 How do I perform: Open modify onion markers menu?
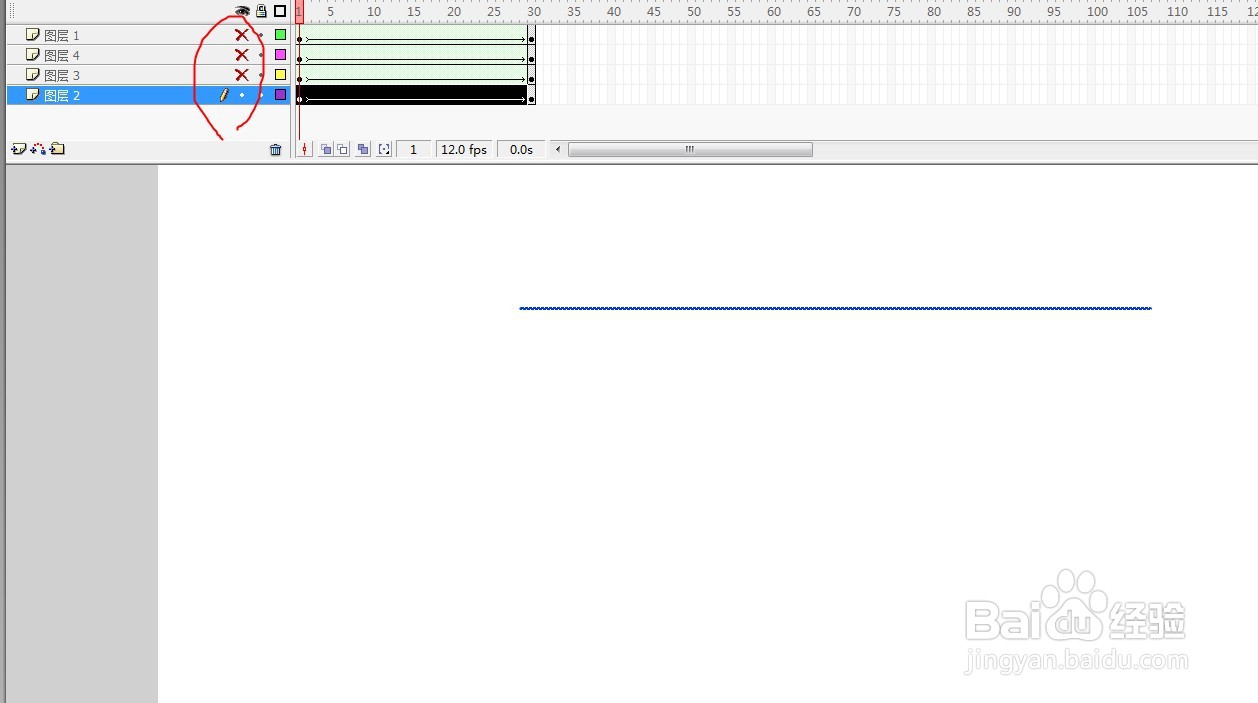coord(384,149)
